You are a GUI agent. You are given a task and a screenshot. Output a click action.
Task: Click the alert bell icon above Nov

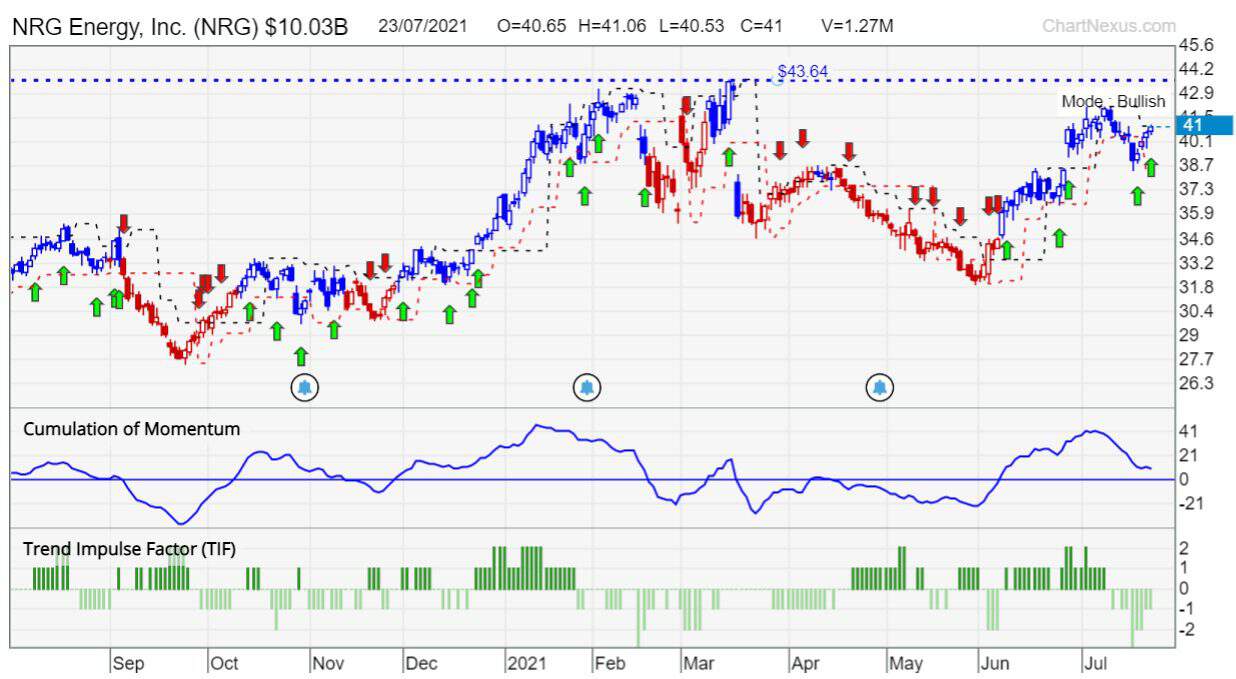click(x=305, y=387)
